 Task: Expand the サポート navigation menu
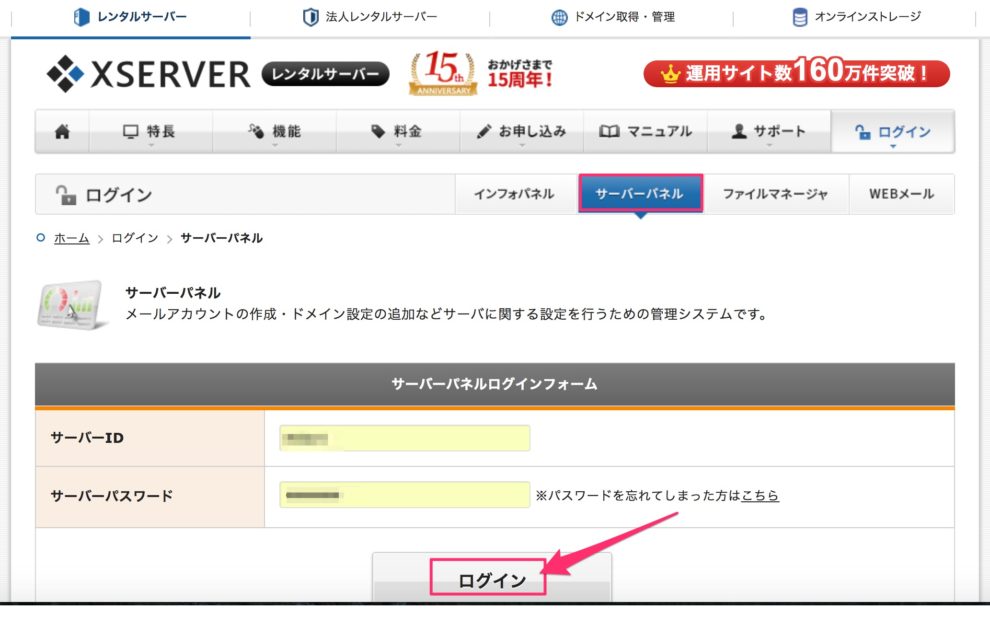coord(769,131)
